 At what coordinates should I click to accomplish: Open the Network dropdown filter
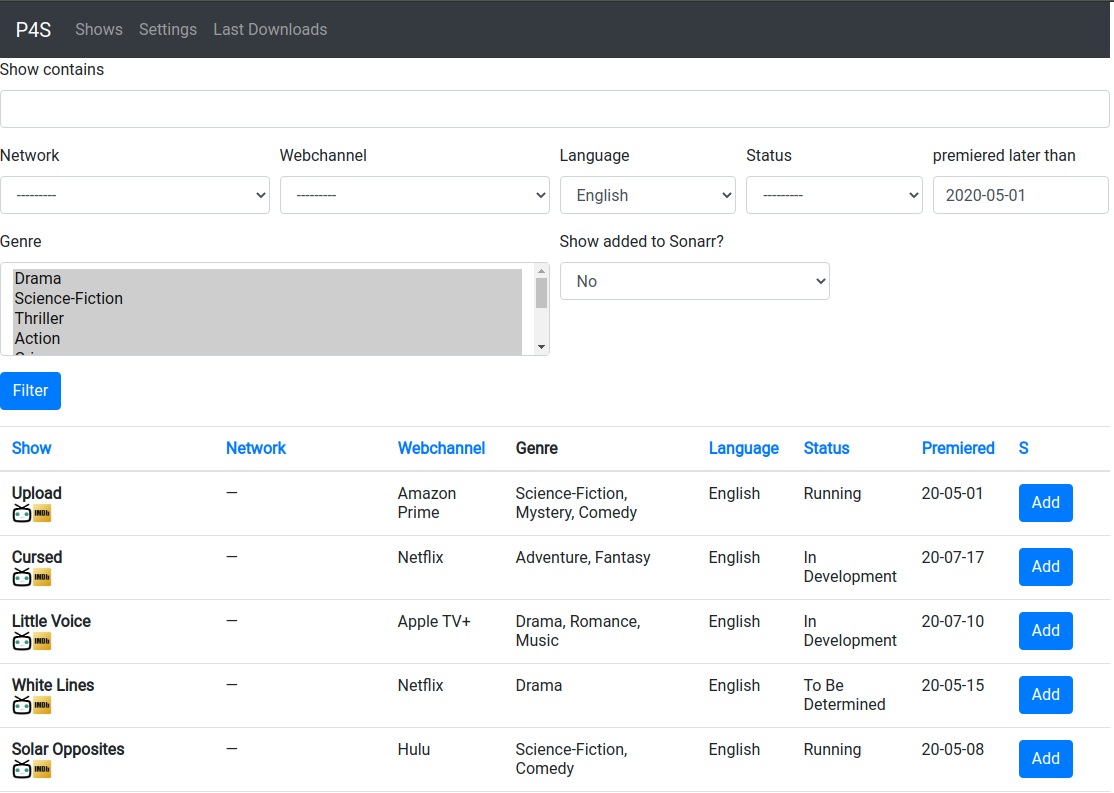[135, 195]
